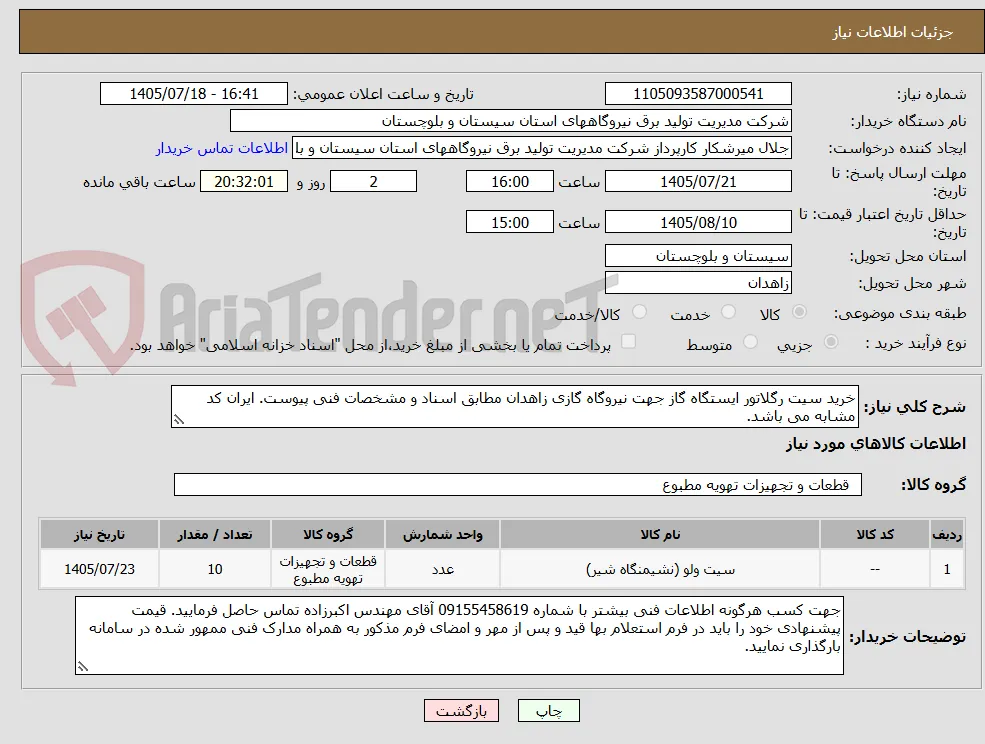Select the کالا radio button

[x=799, y=312]
